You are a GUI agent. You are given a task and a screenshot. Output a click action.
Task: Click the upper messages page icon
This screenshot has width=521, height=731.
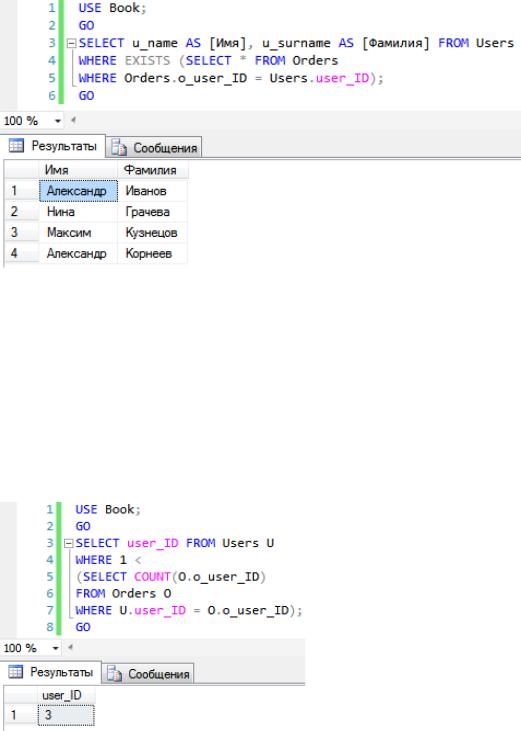119,148
